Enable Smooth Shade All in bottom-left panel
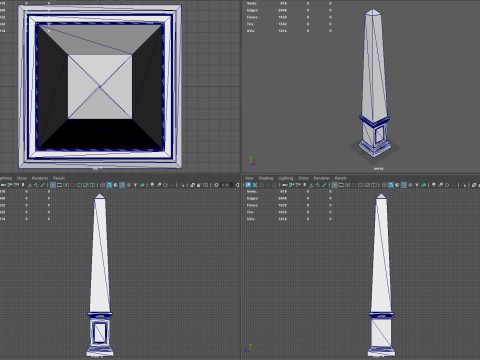 109,185
